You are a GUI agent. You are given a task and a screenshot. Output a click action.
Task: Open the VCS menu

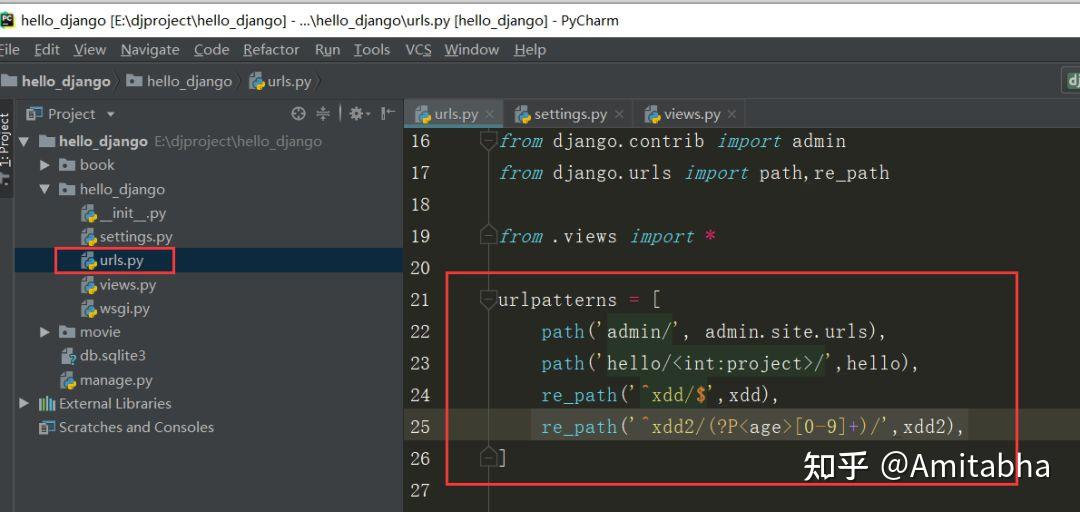pos(418,50)
